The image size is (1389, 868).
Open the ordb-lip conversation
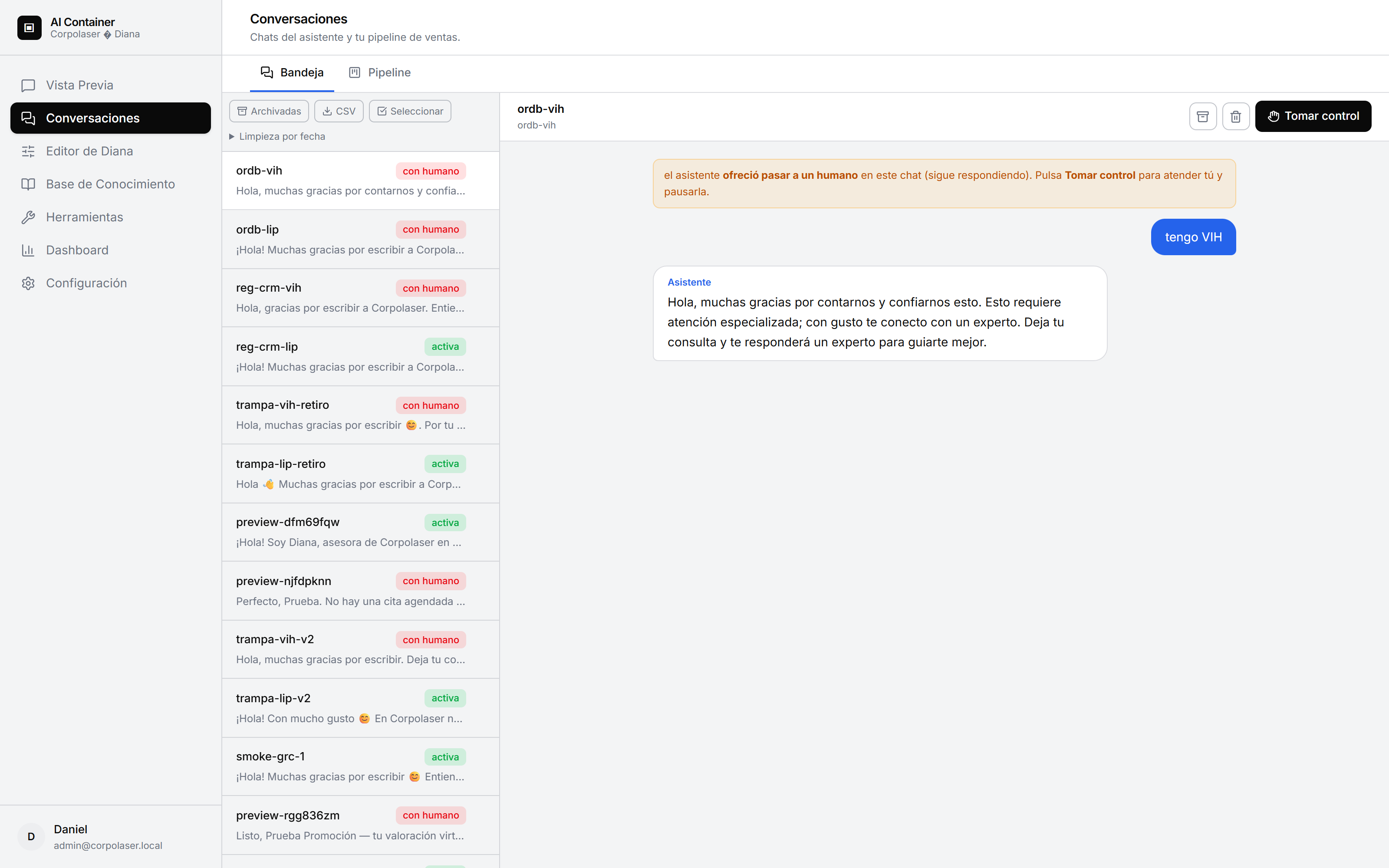point(360,240)
